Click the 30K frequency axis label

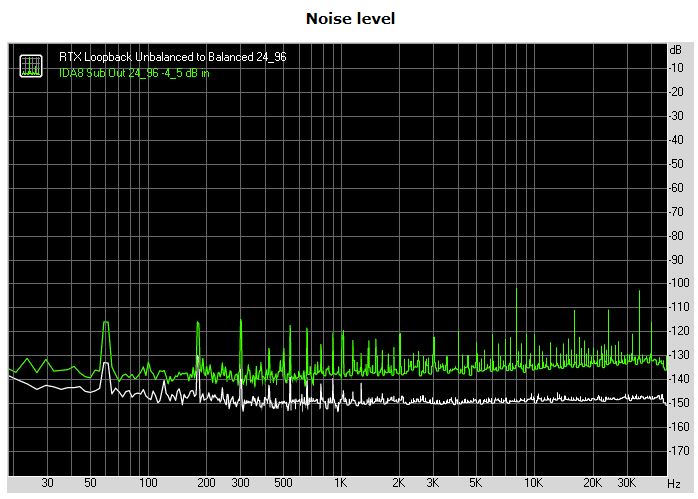click(x=627, y=483)
